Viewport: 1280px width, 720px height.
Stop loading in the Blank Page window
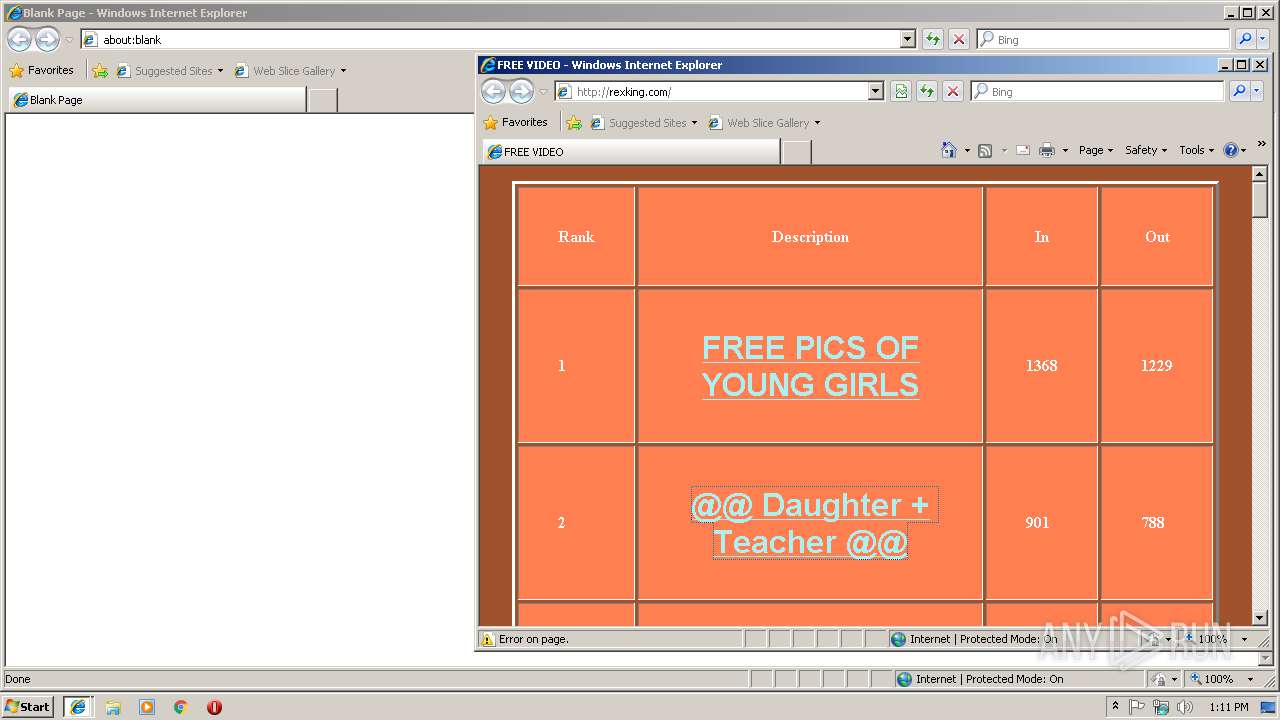pos(959,39)
